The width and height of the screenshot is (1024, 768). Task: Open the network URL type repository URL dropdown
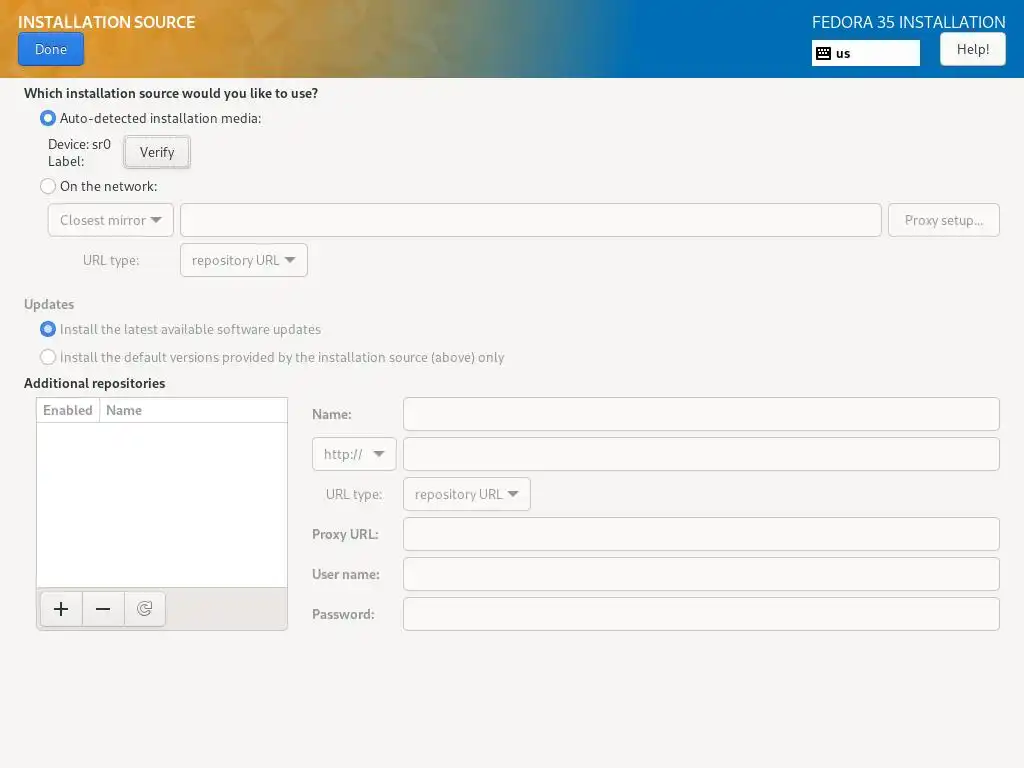244,260
